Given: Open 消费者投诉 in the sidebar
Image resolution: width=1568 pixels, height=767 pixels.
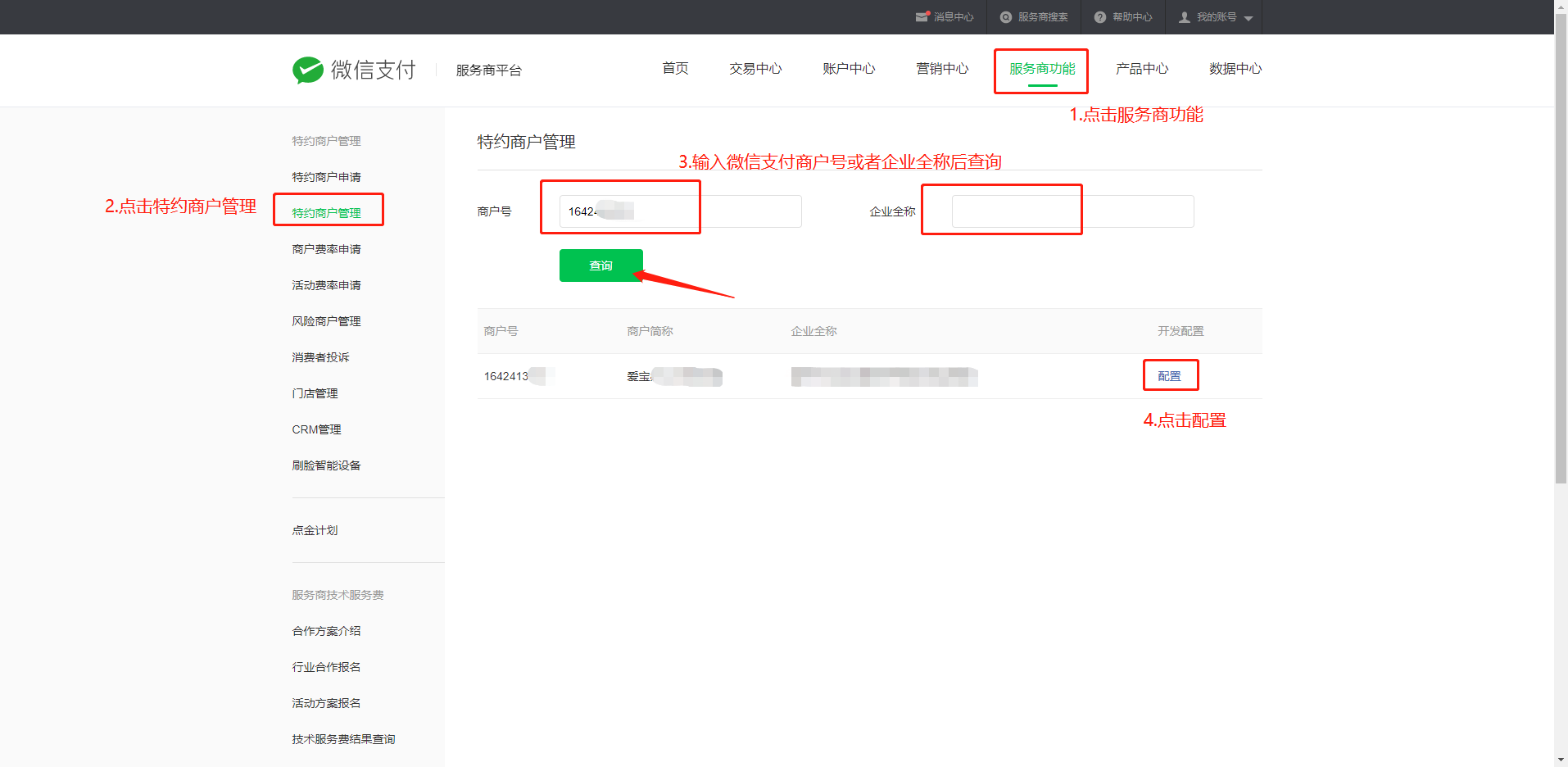Looking at the screenshot, I should (321, 357).
